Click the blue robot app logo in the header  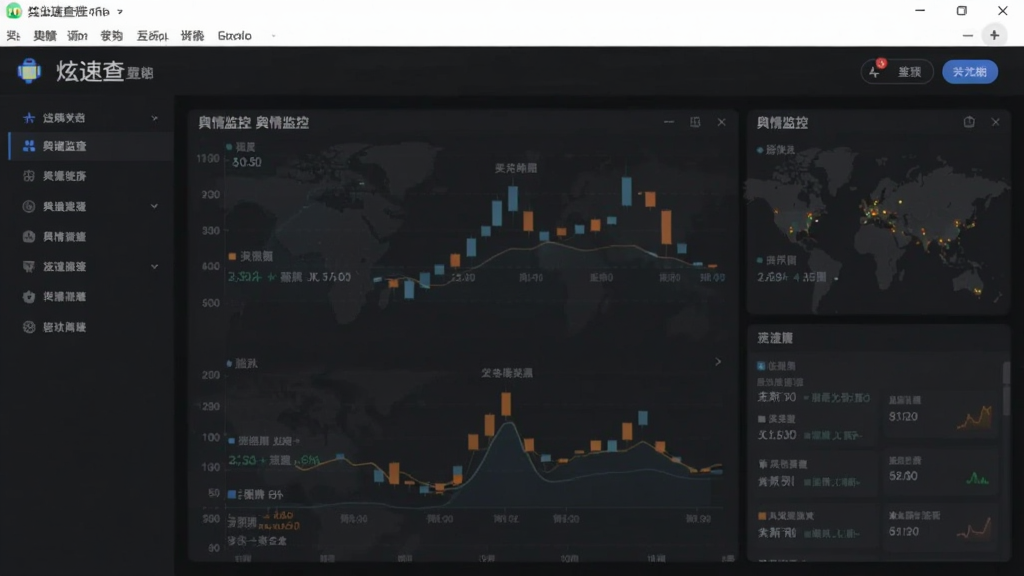(29, 71)
